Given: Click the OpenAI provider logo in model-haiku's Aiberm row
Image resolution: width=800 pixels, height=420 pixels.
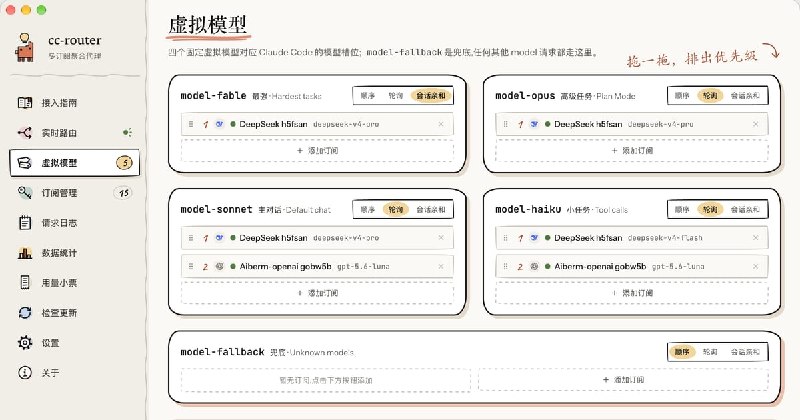Looking at the screenshot, I should coord(534,266).
